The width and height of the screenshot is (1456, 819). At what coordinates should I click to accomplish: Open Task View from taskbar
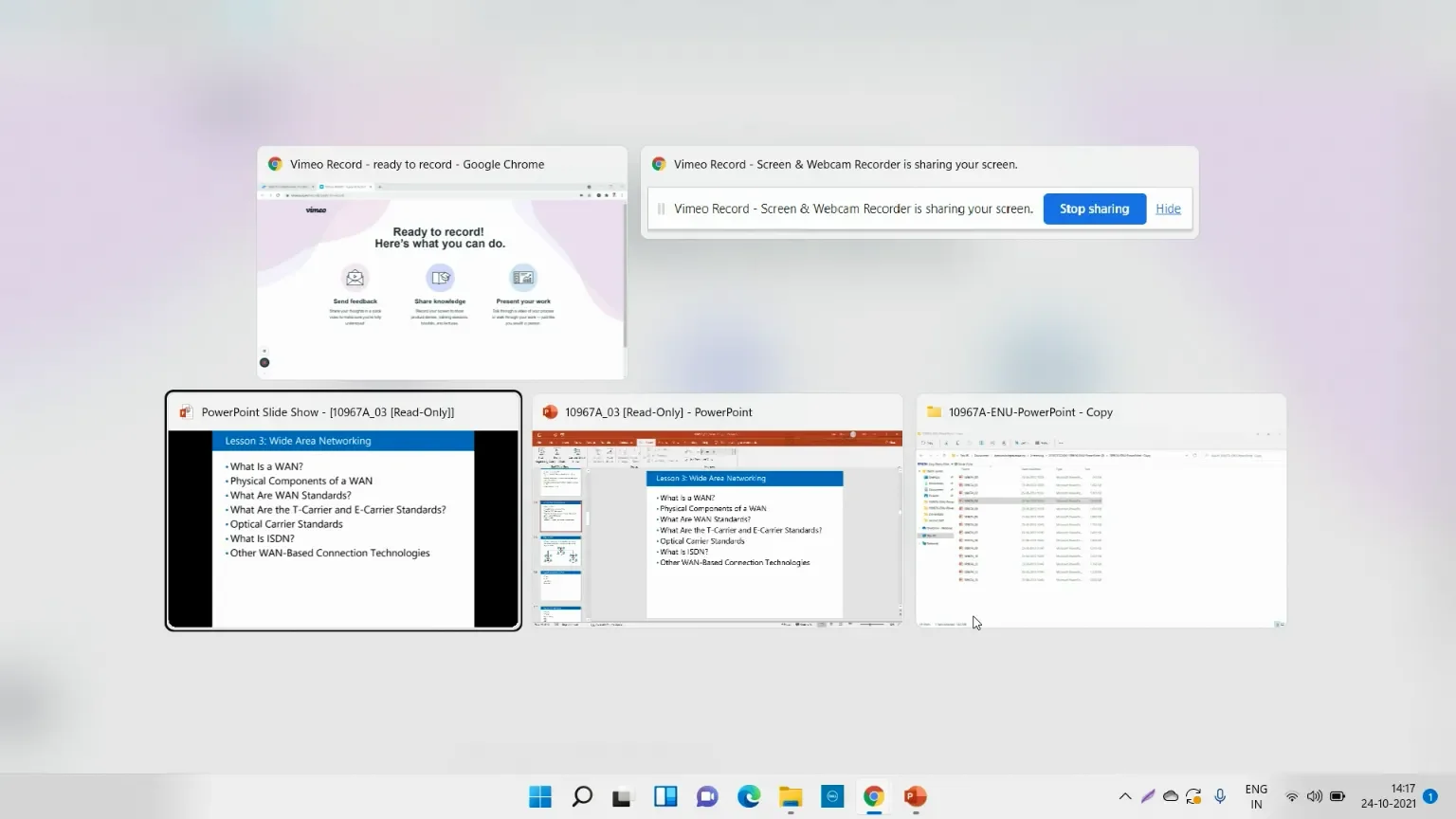622,797
